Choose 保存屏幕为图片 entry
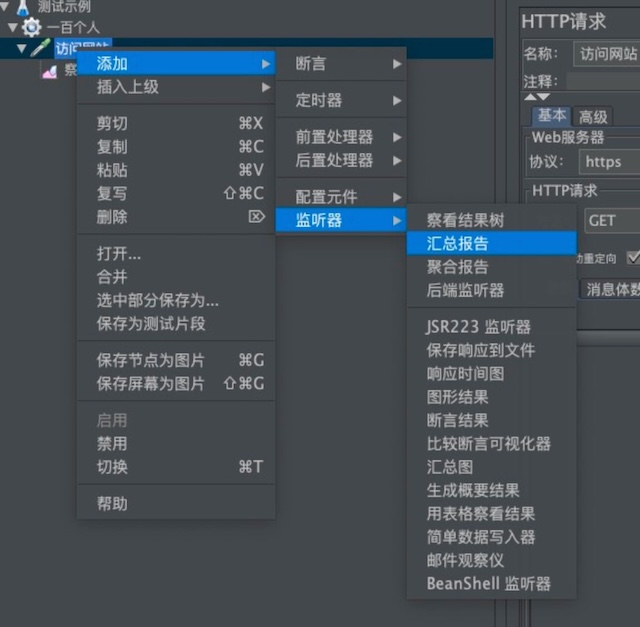The height and width of the screenshot is (627, 640). (176, 384)
